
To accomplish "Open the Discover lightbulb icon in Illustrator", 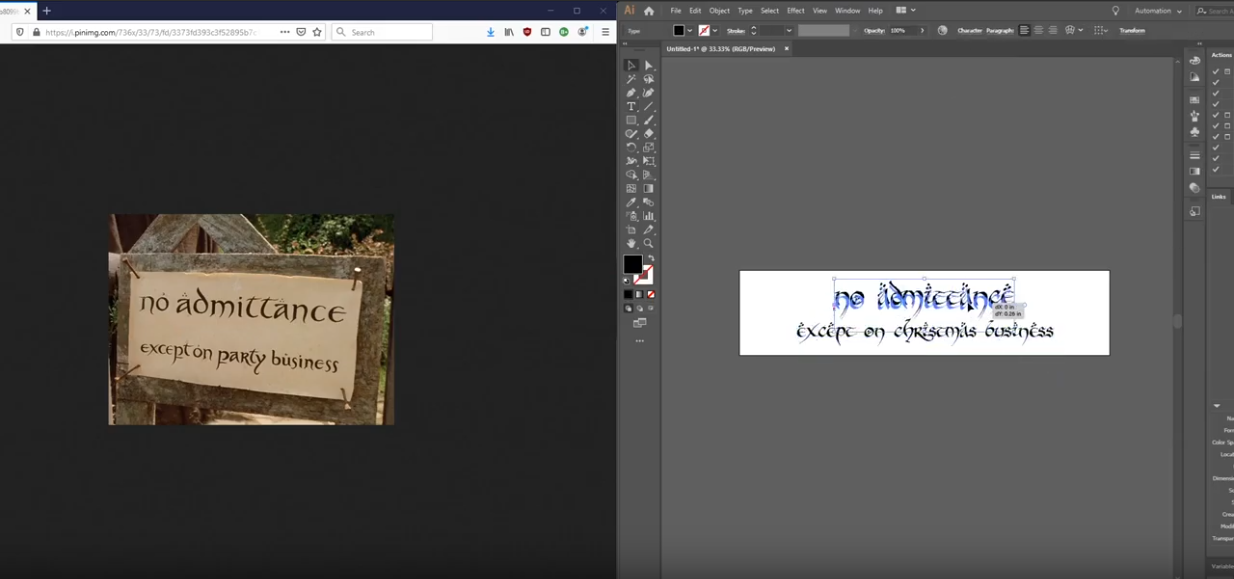I will coord(1116,11).
